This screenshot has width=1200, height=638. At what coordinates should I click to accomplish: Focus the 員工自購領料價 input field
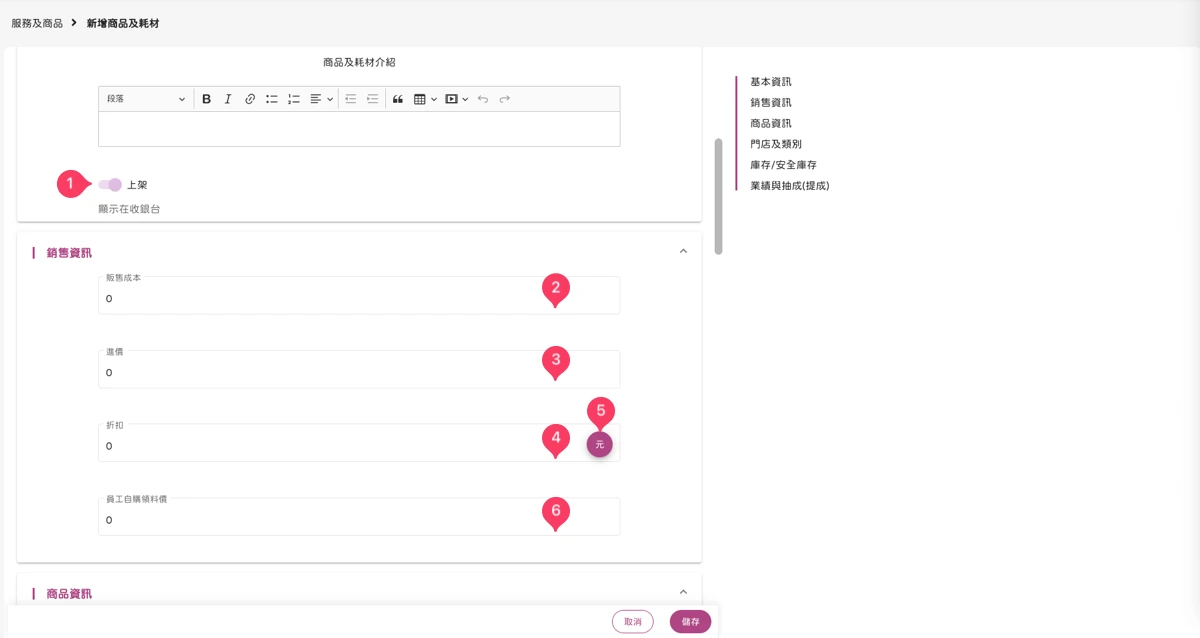pos(359,517)
